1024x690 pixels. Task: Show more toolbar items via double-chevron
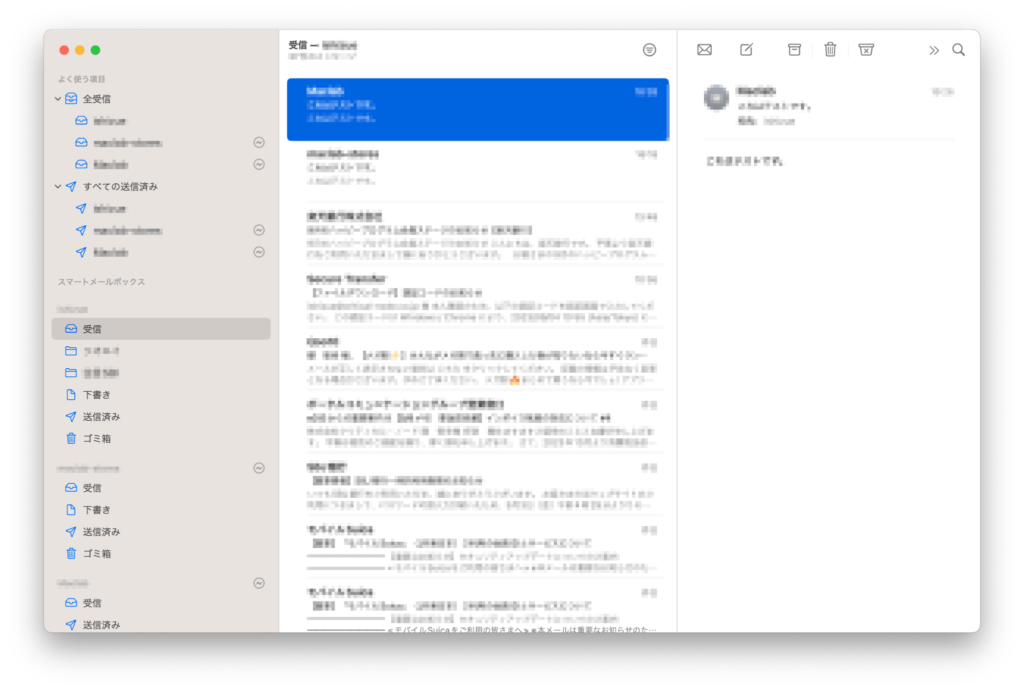pos(934,50)
